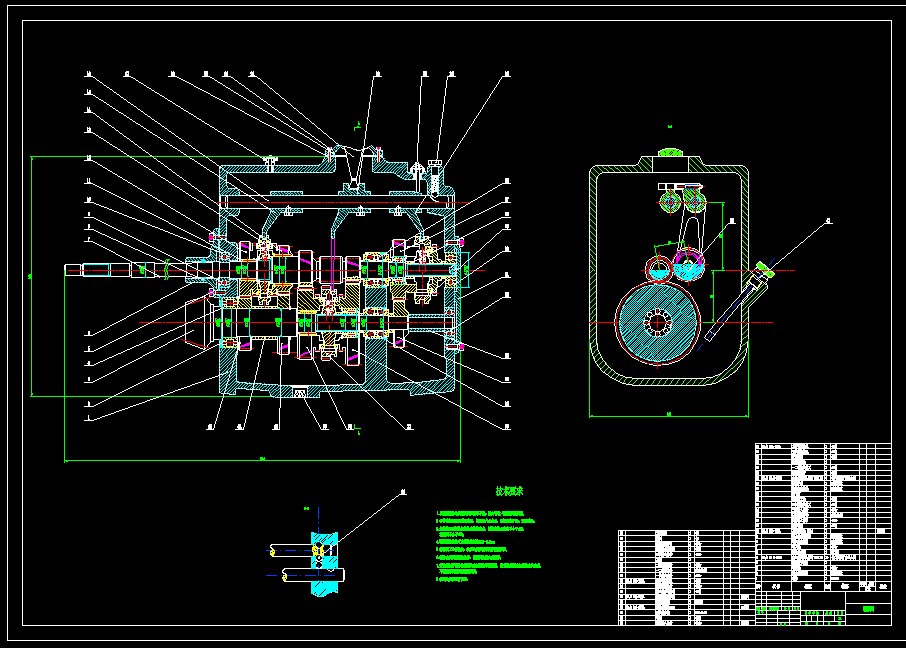Pick the large hatched gear in the side section view
The width and height of the screenshot is (906, 648).
click(658, 323)
